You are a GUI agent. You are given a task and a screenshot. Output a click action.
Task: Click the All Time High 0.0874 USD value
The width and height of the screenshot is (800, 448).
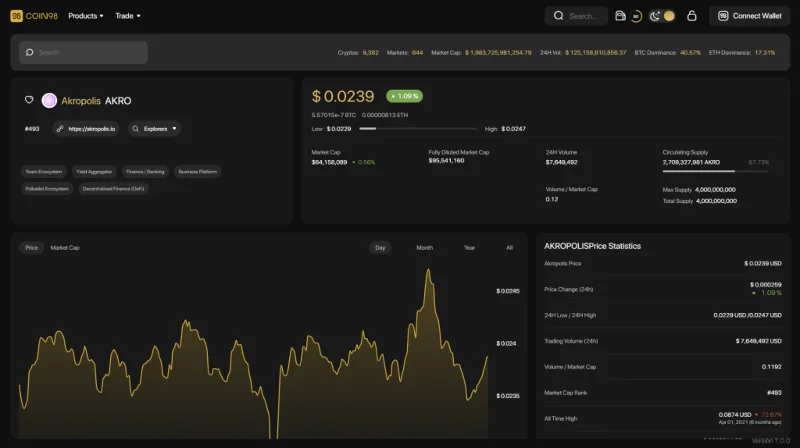click(x=735, y=414)
